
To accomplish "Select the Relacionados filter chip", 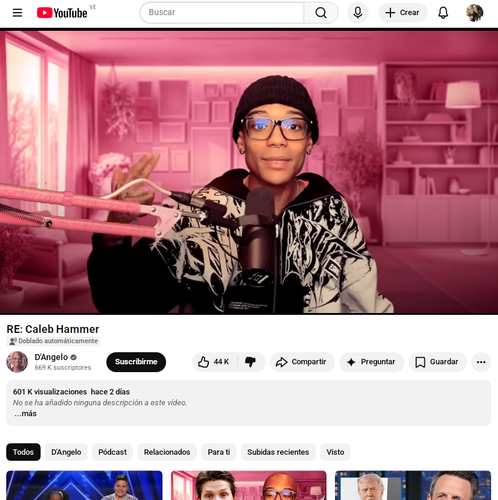I will [167, 452].
